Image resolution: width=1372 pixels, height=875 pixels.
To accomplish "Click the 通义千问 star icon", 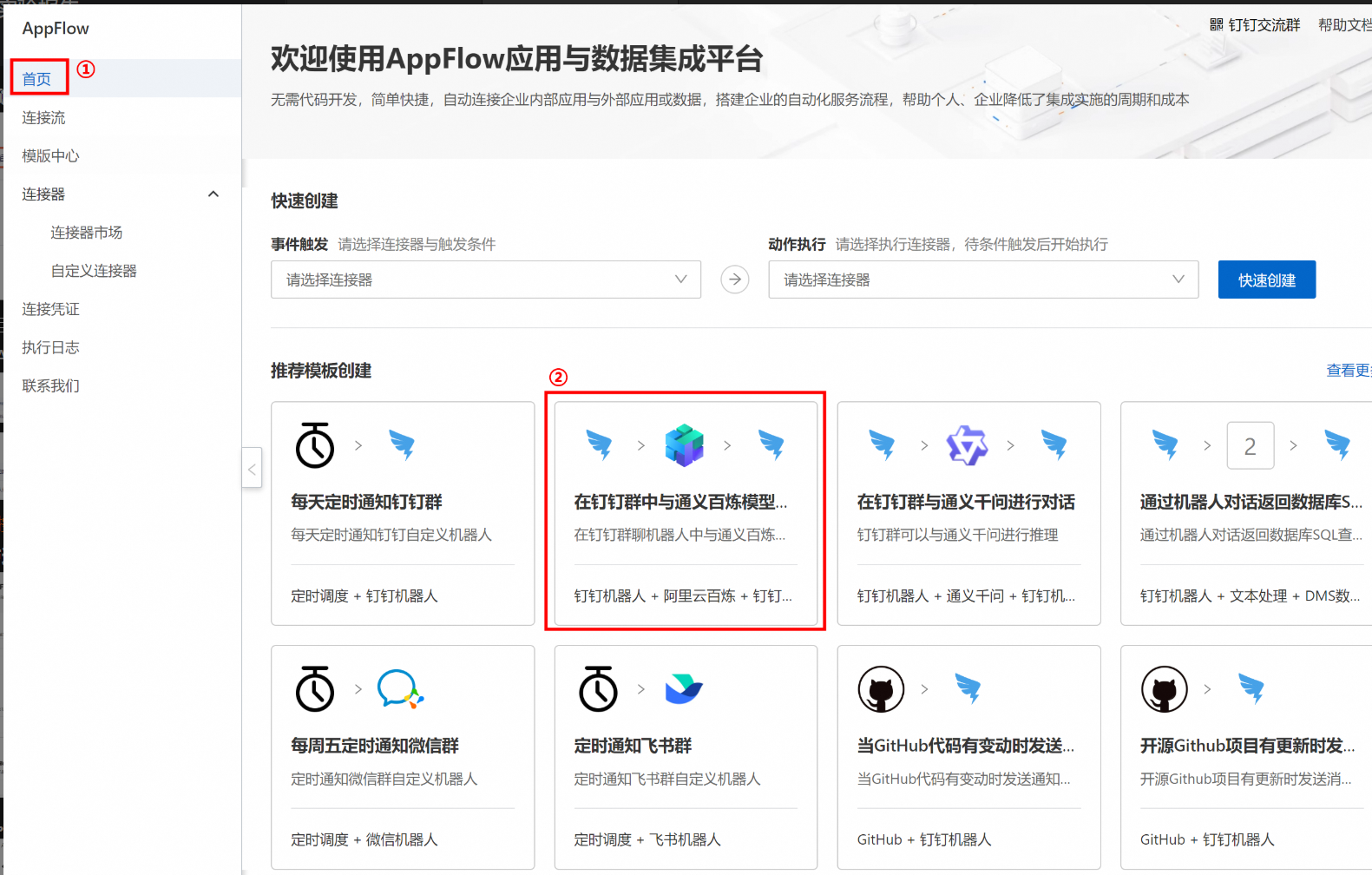I will coord(967,445).
